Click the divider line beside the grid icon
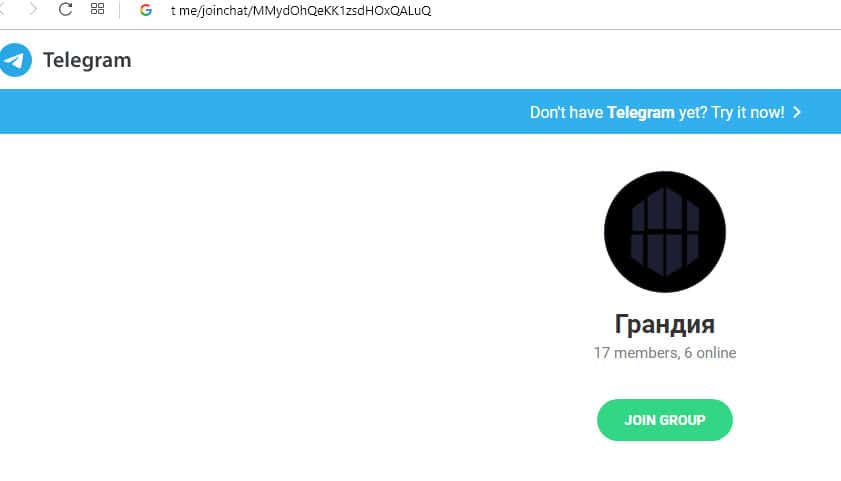This screenshot has width=841, height=481. [x=120, y=10]
